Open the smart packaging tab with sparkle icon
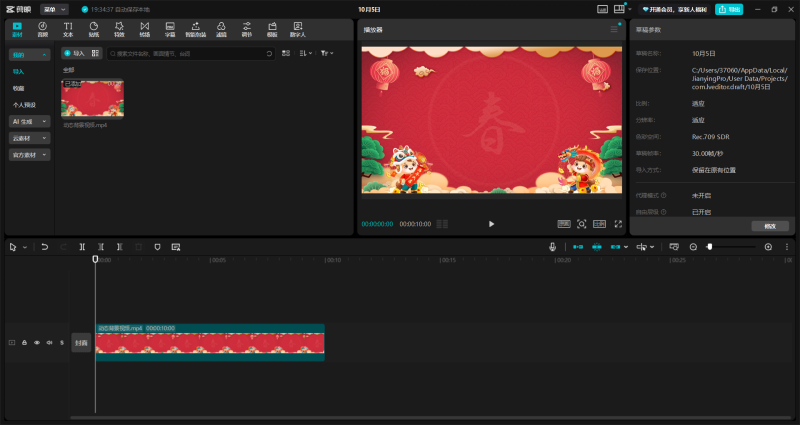This screenshot has width=800, height=425. [x=195, y=30]
